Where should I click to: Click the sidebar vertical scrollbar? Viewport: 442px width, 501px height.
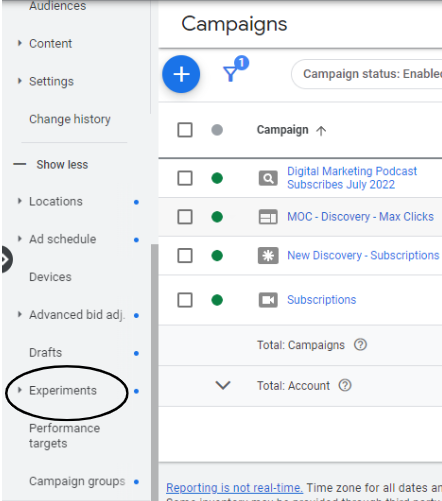click(x=154, y=372)
